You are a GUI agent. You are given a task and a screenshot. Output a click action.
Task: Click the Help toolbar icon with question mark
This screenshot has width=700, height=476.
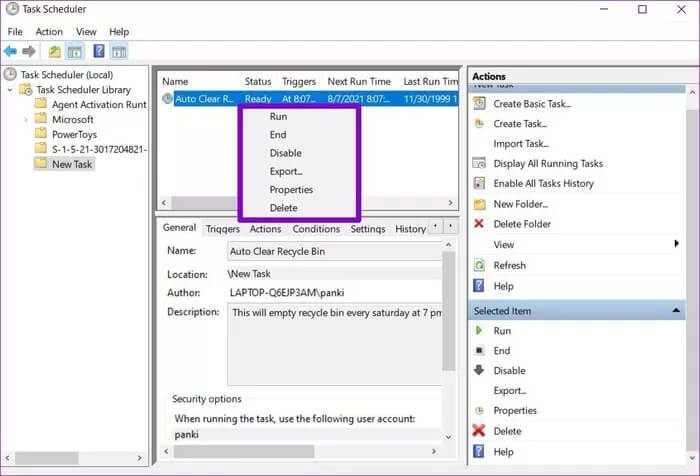[x=99, y=51]
